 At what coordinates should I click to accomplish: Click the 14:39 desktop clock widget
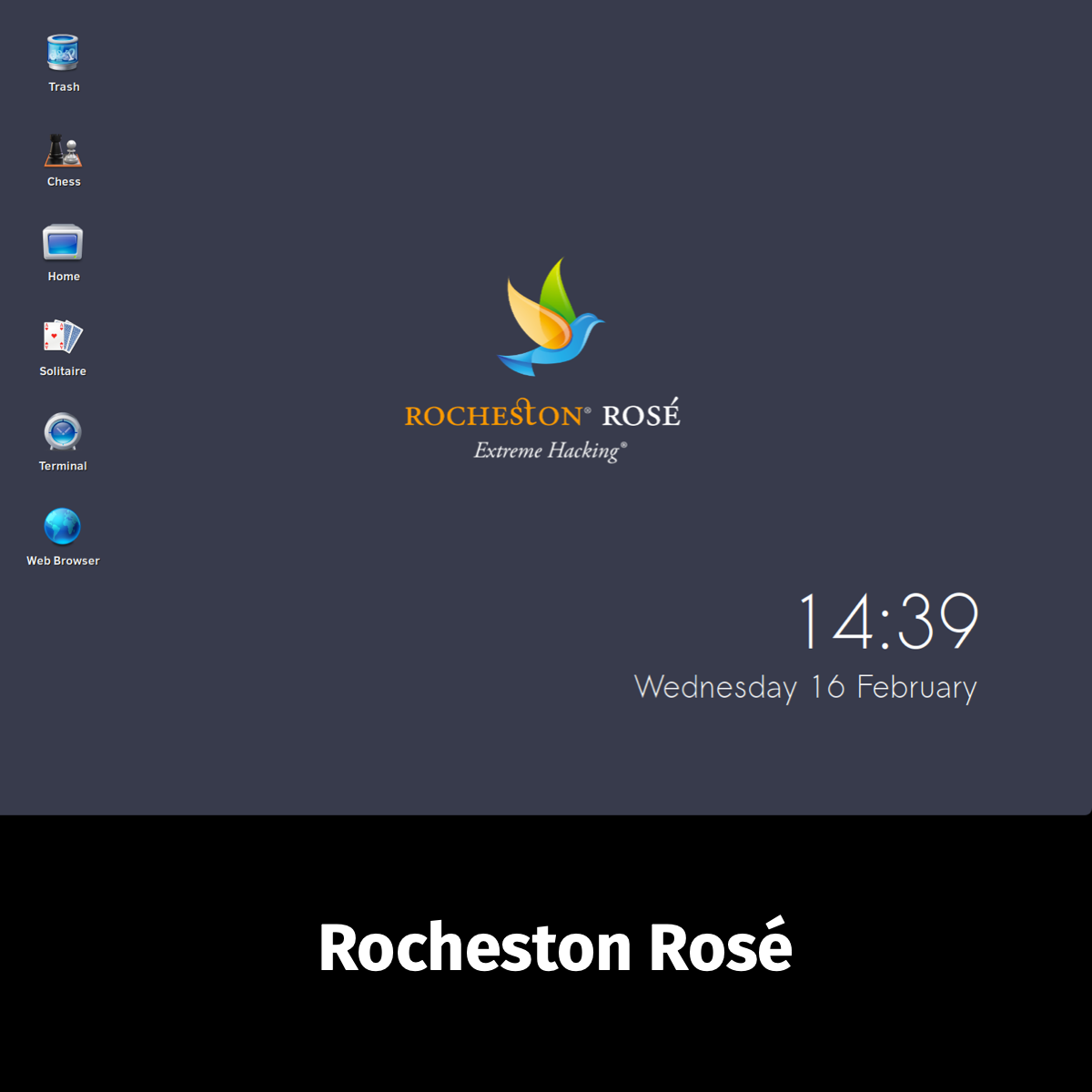coord(888,622)
